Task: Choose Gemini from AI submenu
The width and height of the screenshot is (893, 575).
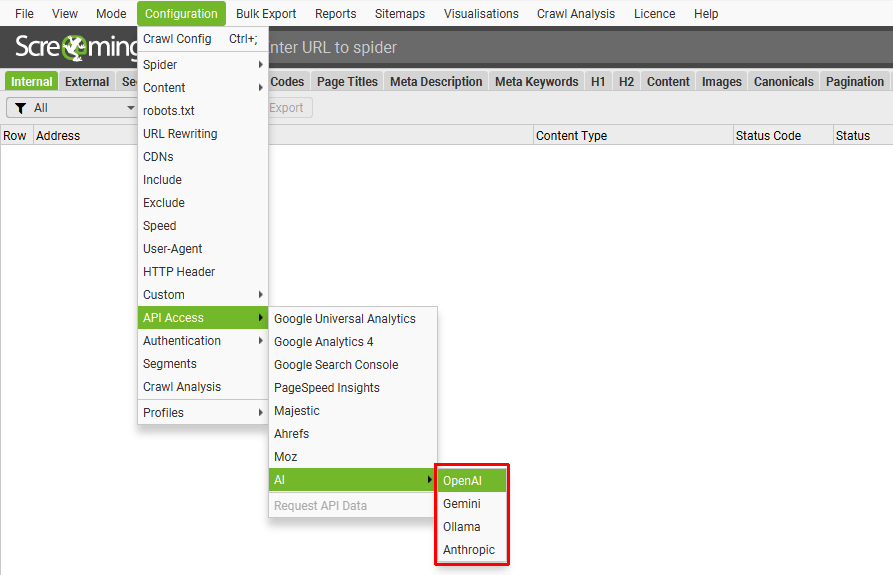Action: point(472,504)
